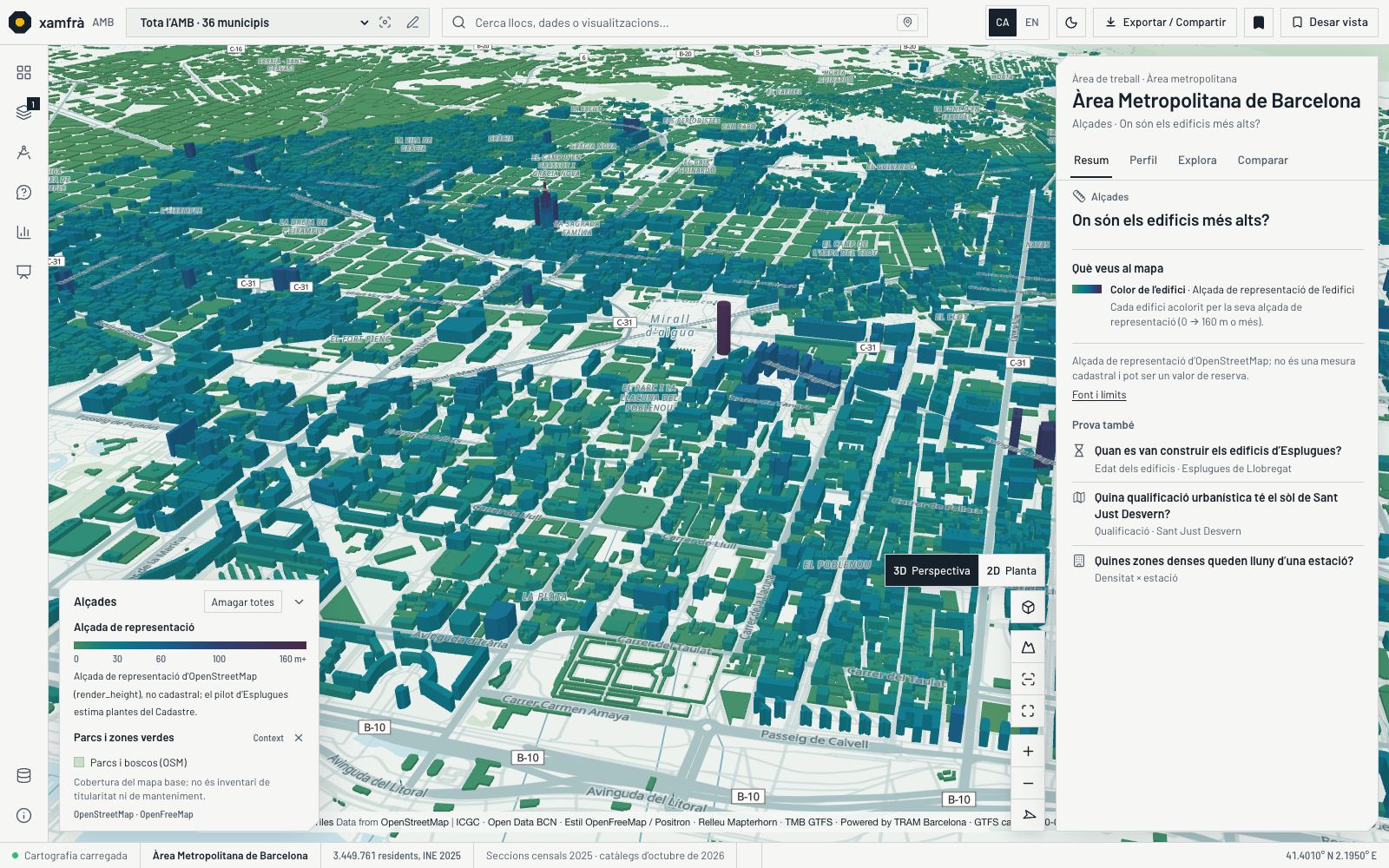Open the charts icon in left sidebar
This screenshot has height=868, width=1389.
coord(23,232)
